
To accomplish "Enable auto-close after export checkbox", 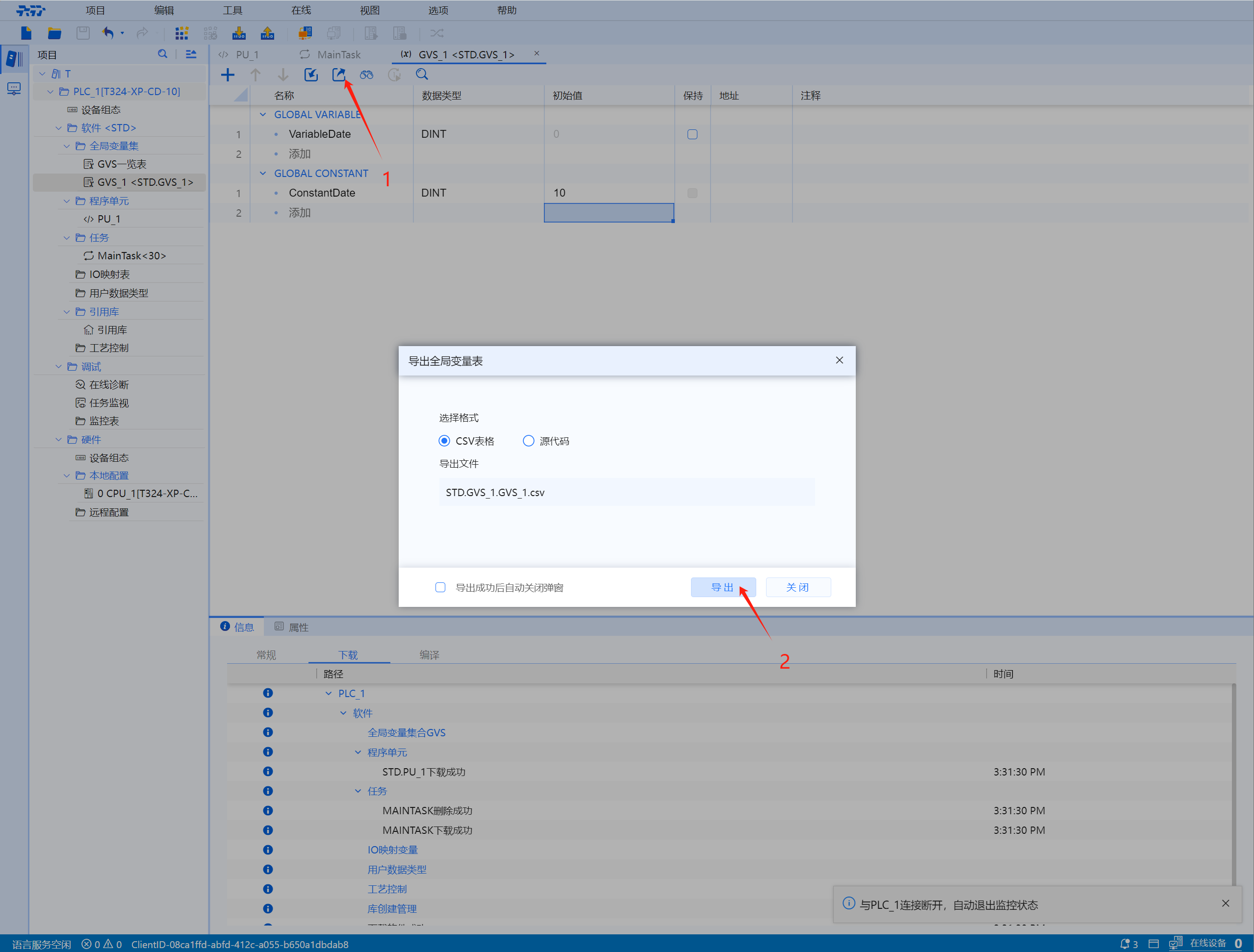I will coord(440,587).
